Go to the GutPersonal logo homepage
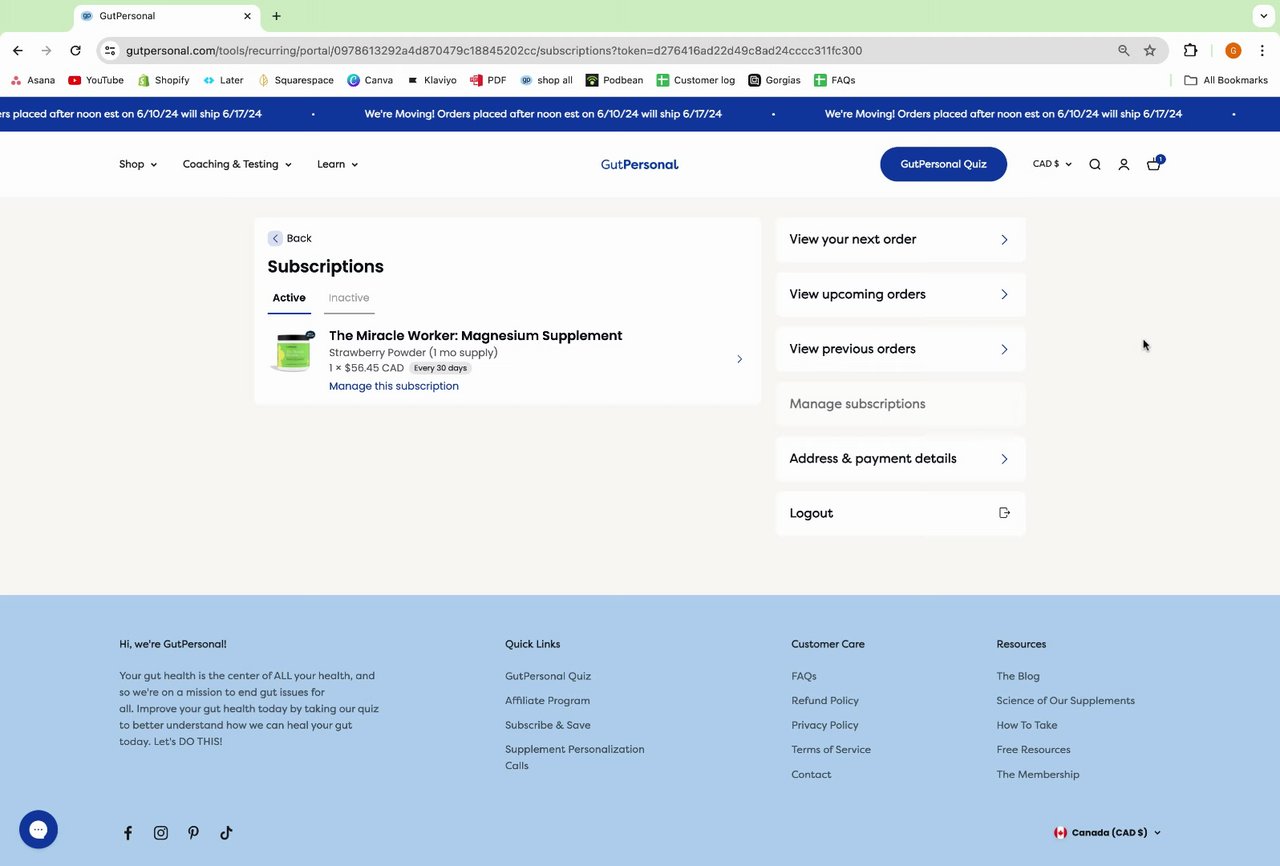The height and width of the screenshot is (866, 1280). 640,164
